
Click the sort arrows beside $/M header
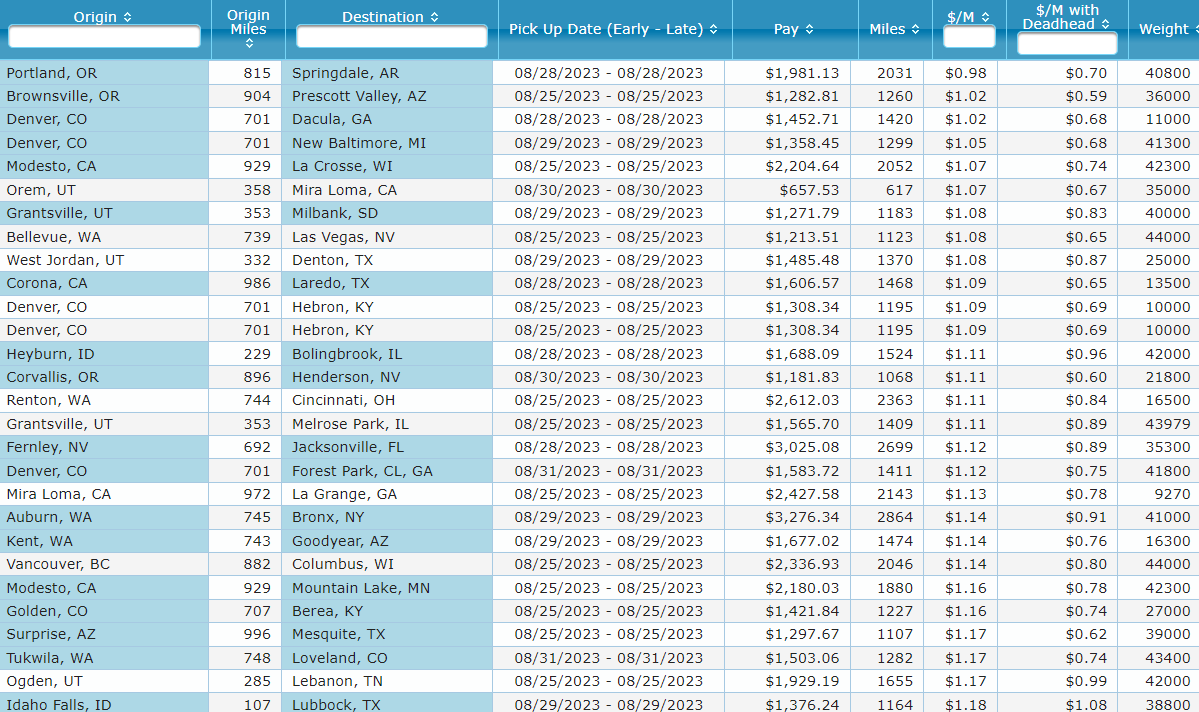pyautogui.click(x=985, y=17)
